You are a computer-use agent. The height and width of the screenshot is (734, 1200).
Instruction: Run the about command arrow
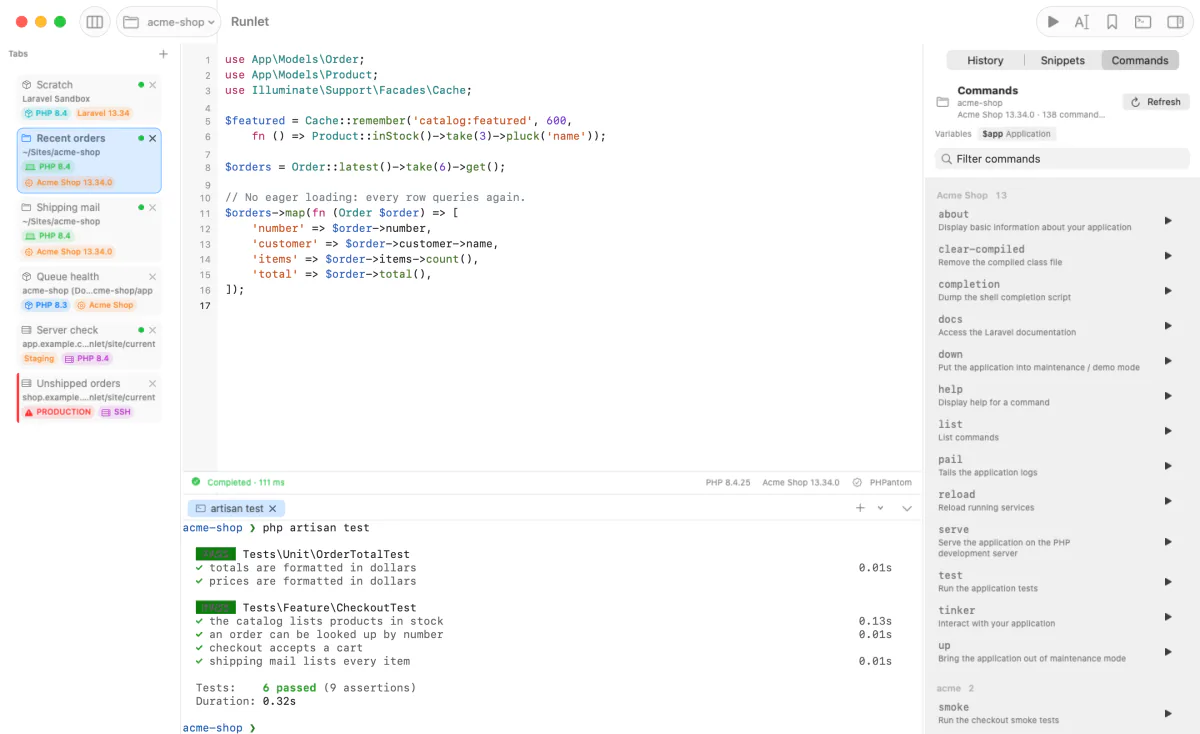click(x=1168, y=220)
